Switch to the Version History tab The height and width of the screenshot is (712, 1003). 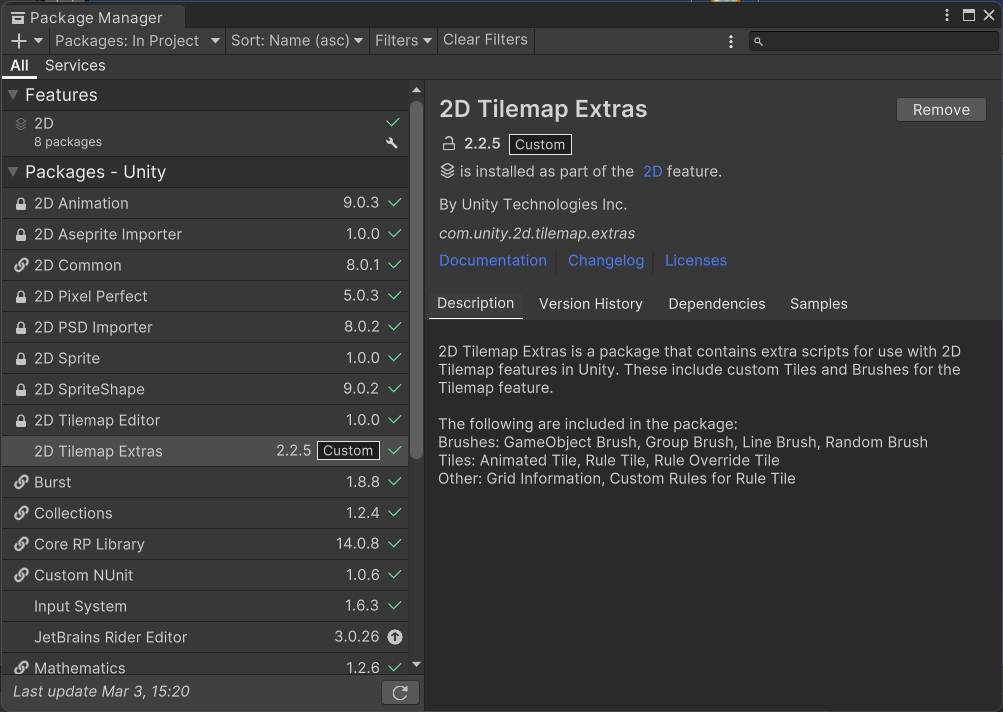point(590,304)
